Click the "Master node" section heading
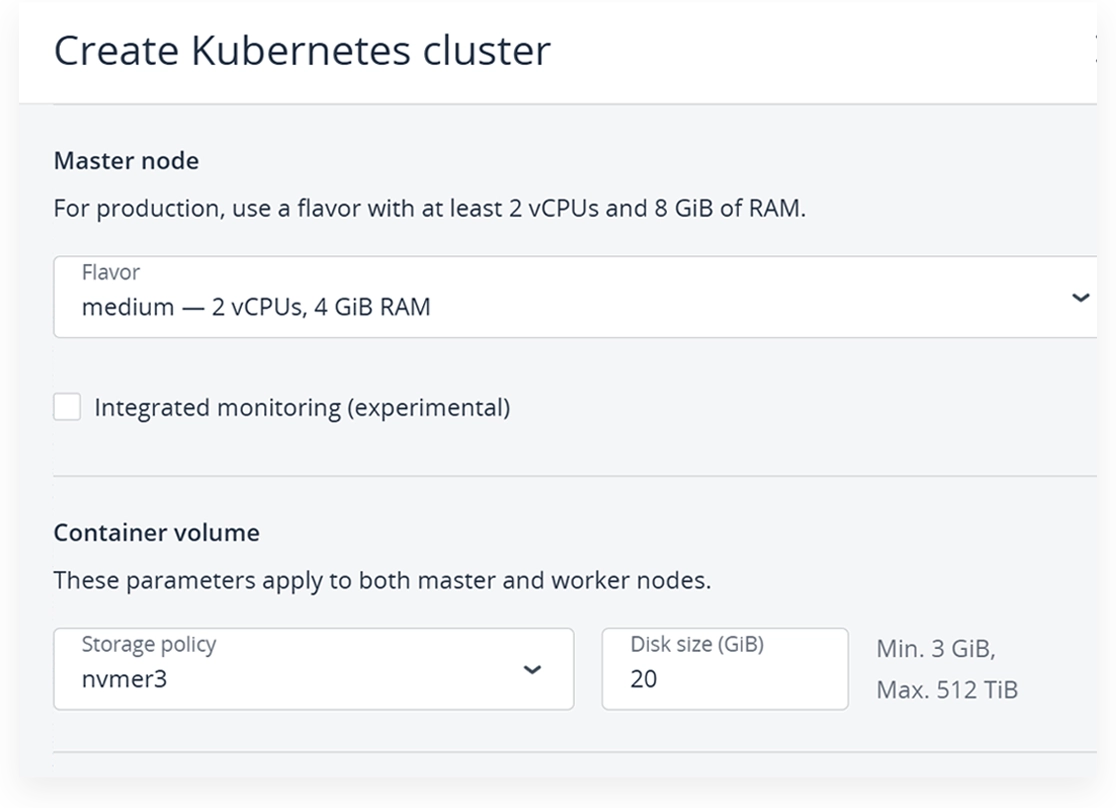Image resolution: width=1116 pixels, height=808 pixels. (x=126, y=161)
